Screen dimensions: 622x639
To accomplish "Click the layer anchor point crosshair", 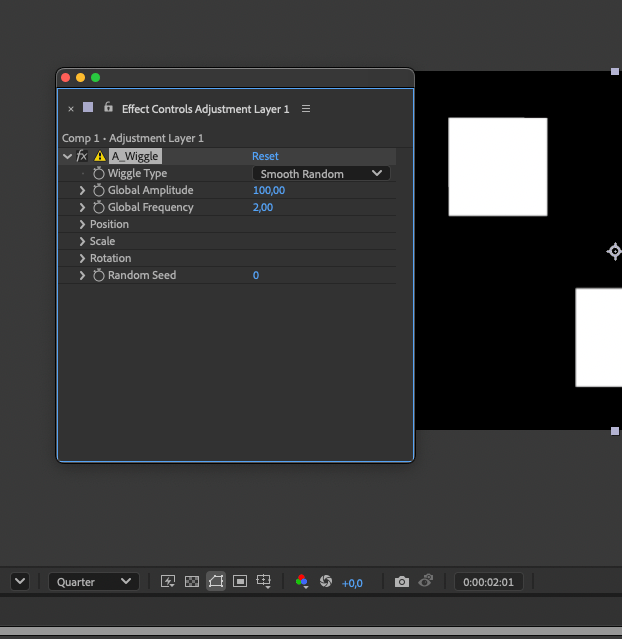I will [x=615, y=251].
